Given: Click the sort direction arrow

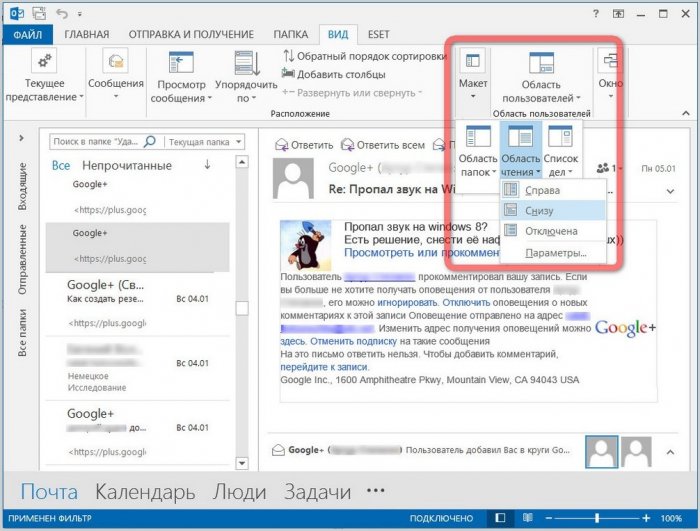Looking at the screenshot, I should click(207, 165).
